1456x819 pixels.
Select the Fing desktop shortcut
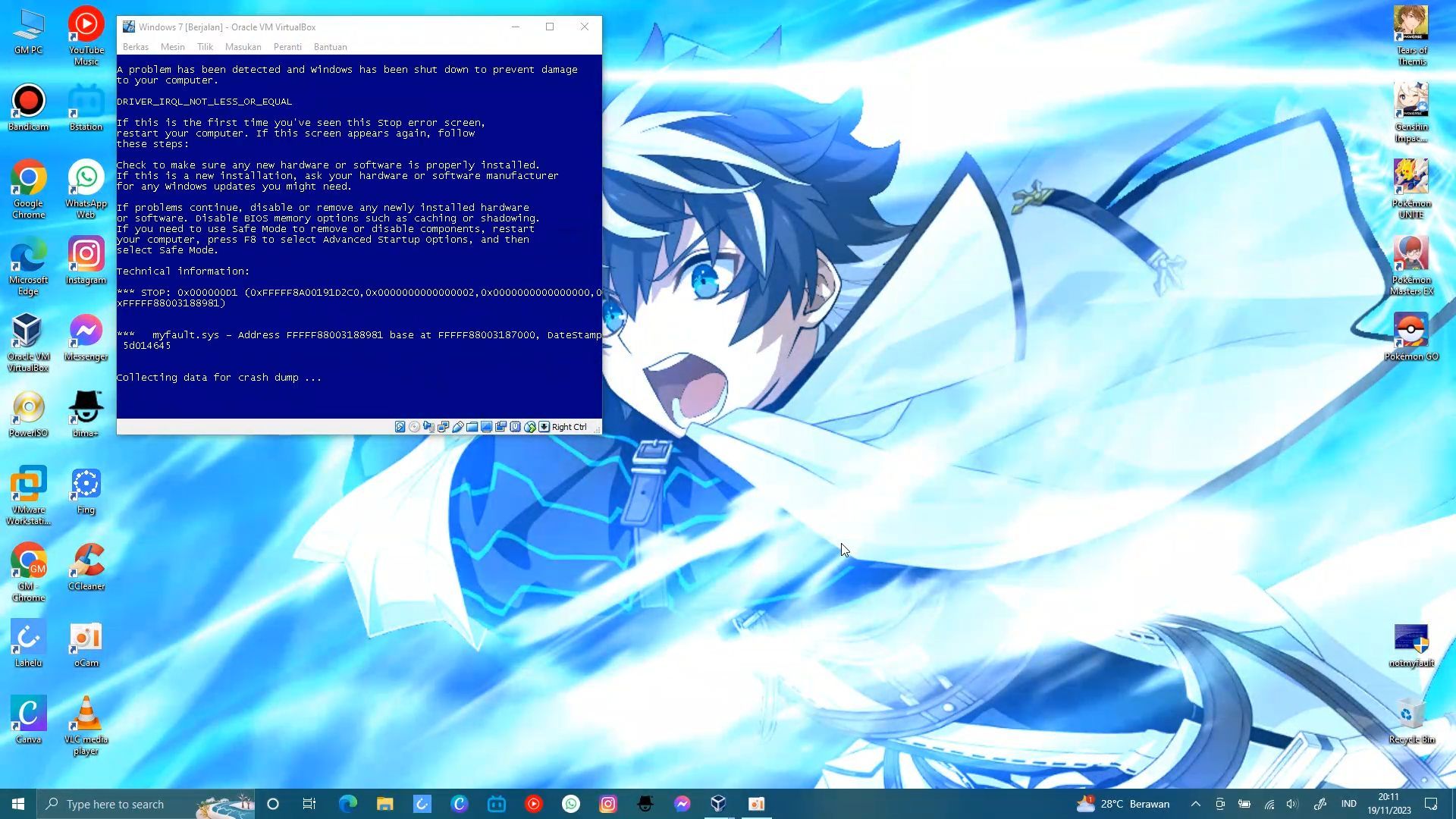click(86, 491)
